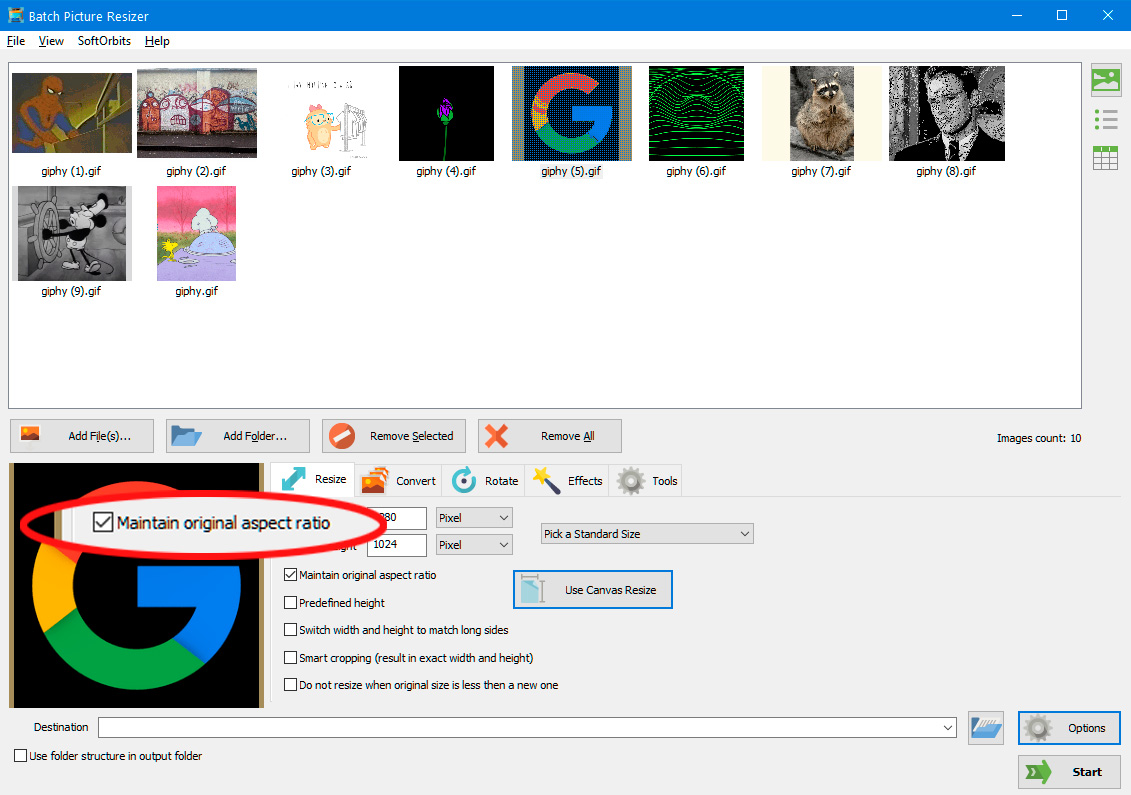Click the Remove Selected red icon
This screenshot has height=795, width=1131.
[x=341, y=435]
